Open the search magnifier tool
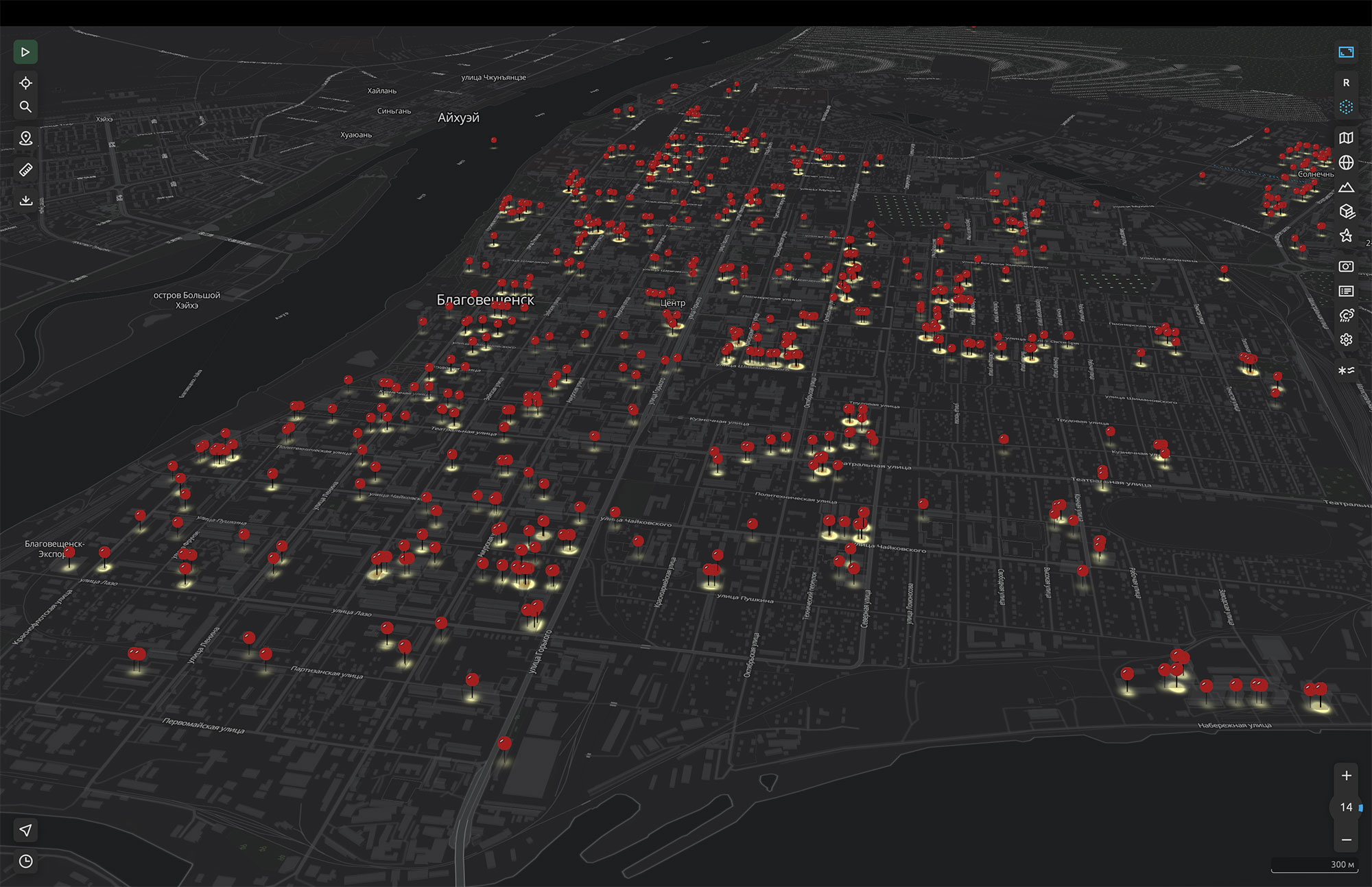The image size is (1372, 887). (x=25, y=106)
